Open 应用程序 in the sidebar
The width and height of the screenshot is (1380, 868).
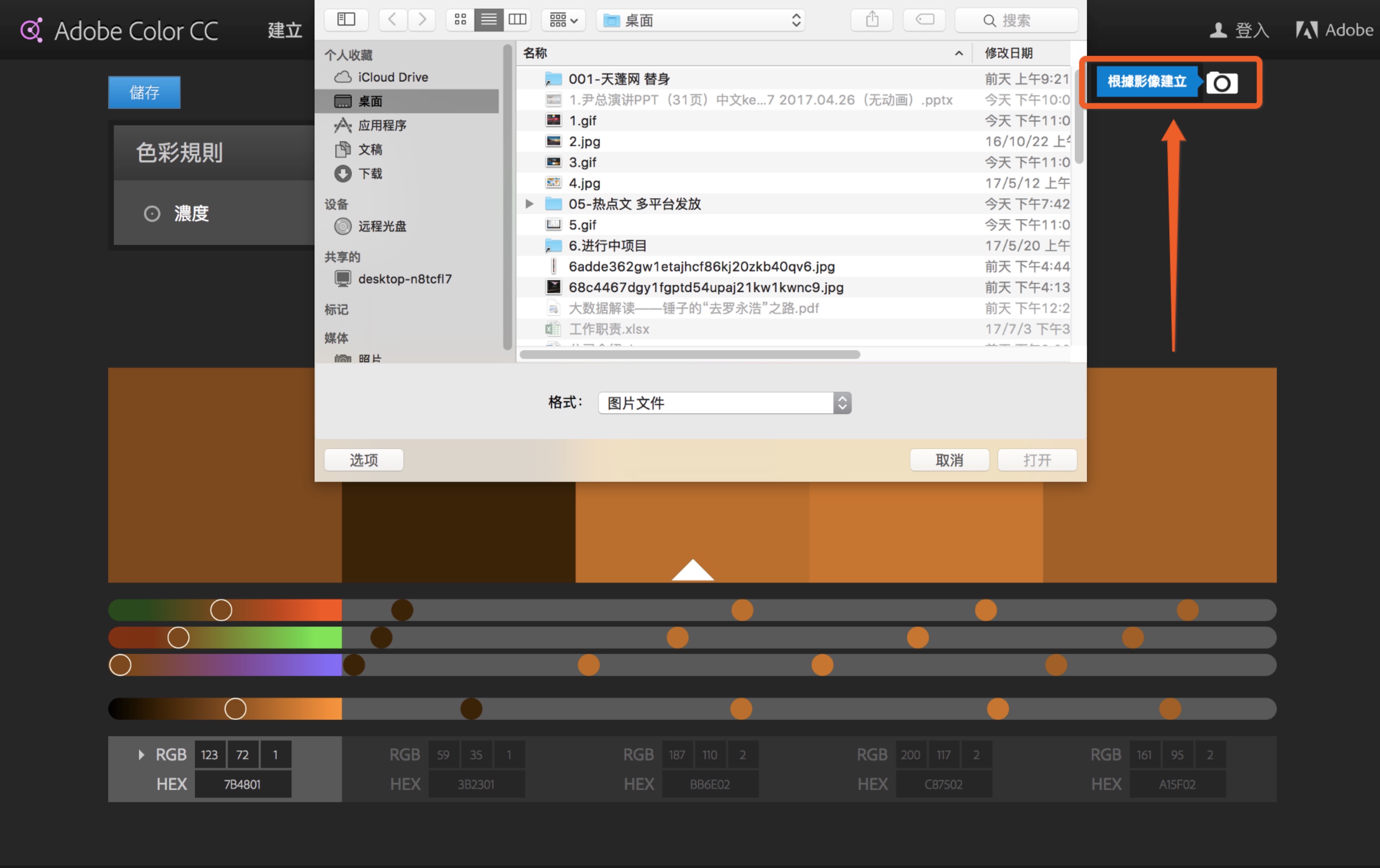tap(407, 125)
